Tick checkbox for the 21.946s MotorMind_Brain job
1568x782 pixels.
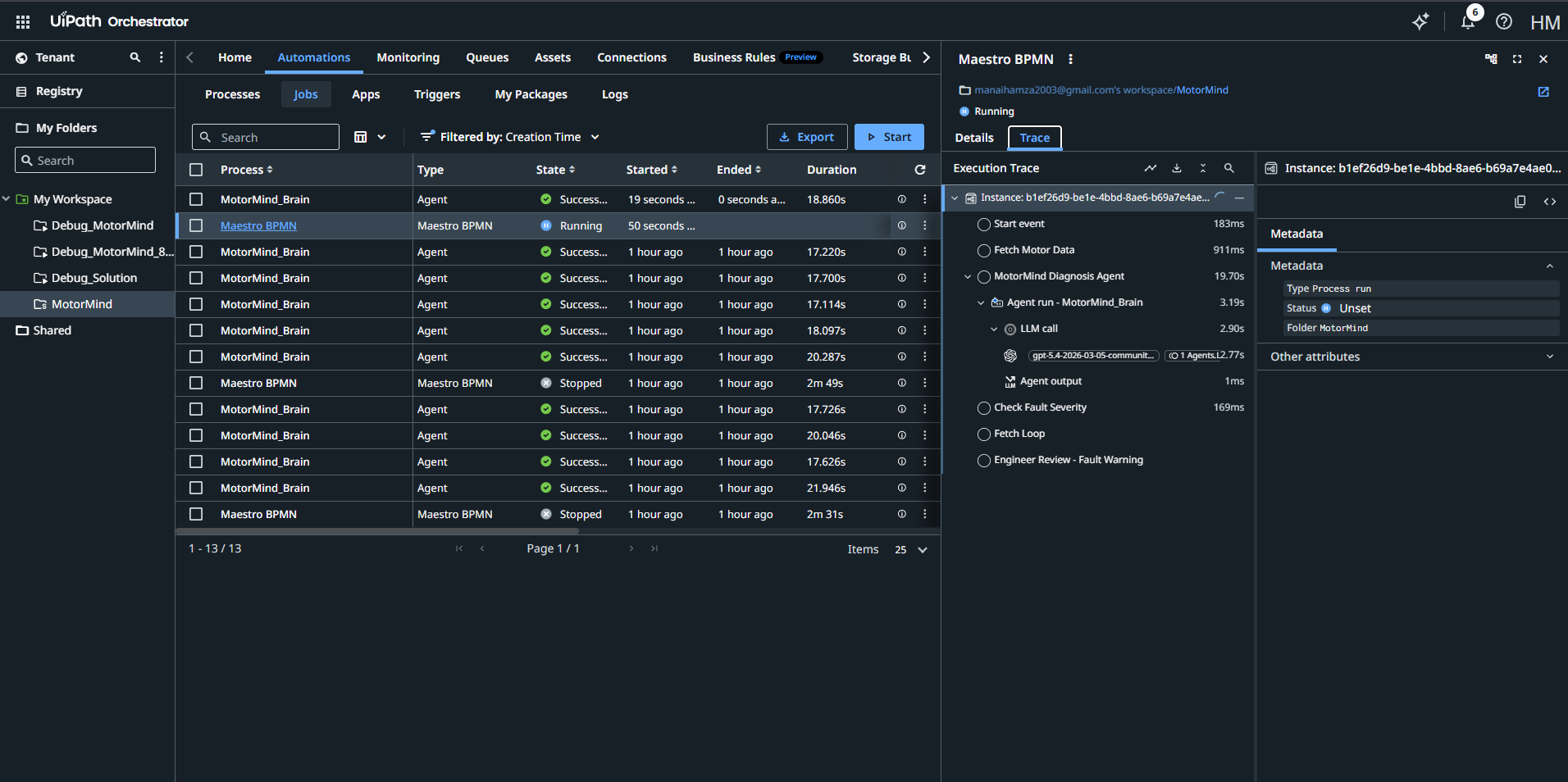[x=196, y=488]
